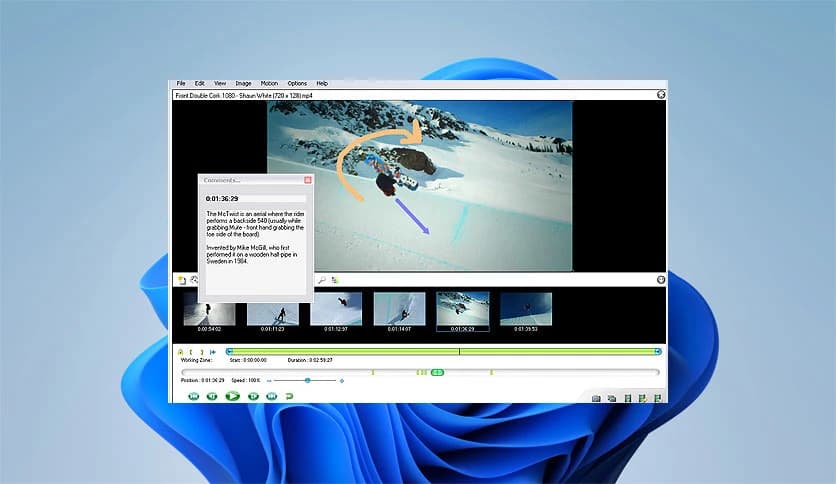Image resolution: width=836 pixels, height=484 pixels.
Task: Click the green playhead on the position bar
Action: (437, 373)
